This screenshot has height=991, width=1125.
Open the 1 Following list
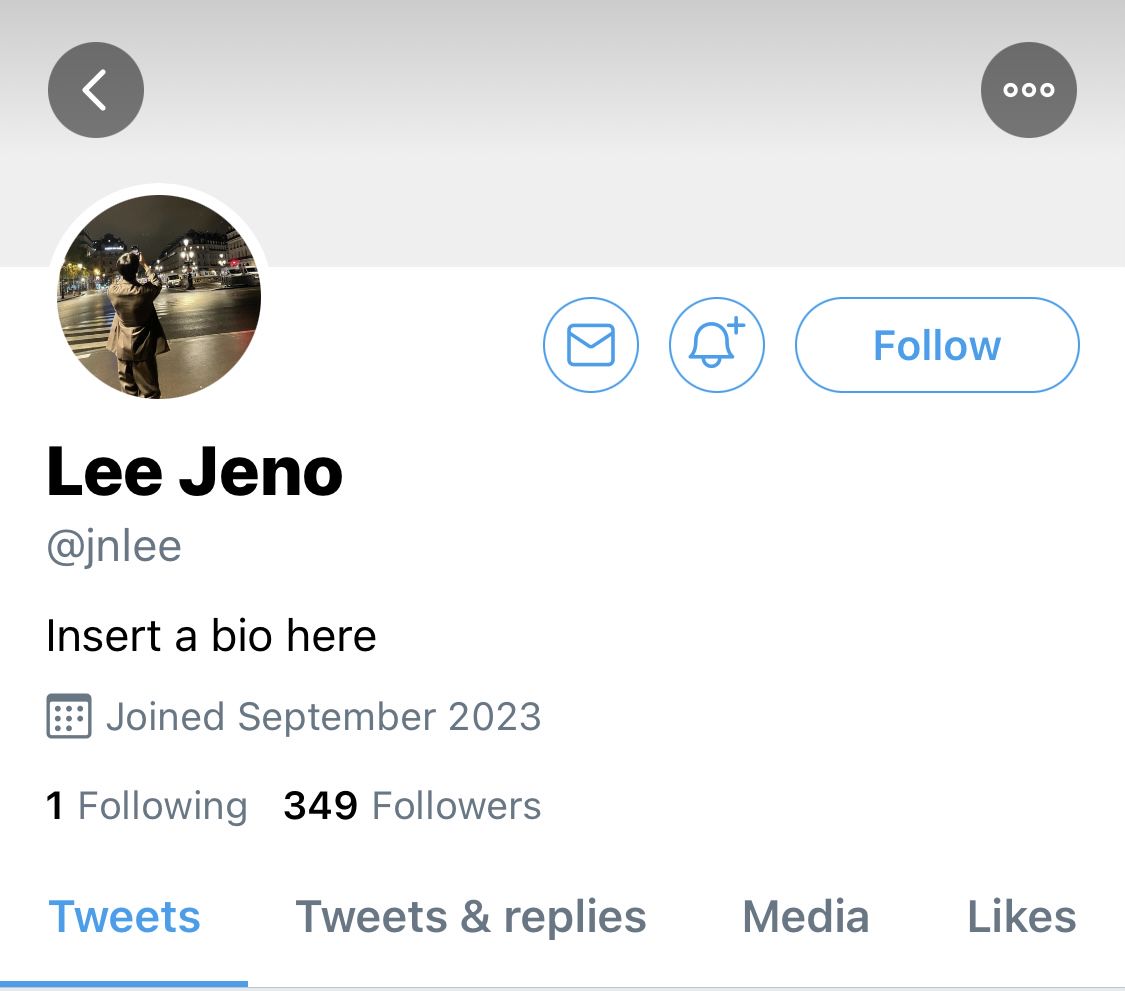146,805
